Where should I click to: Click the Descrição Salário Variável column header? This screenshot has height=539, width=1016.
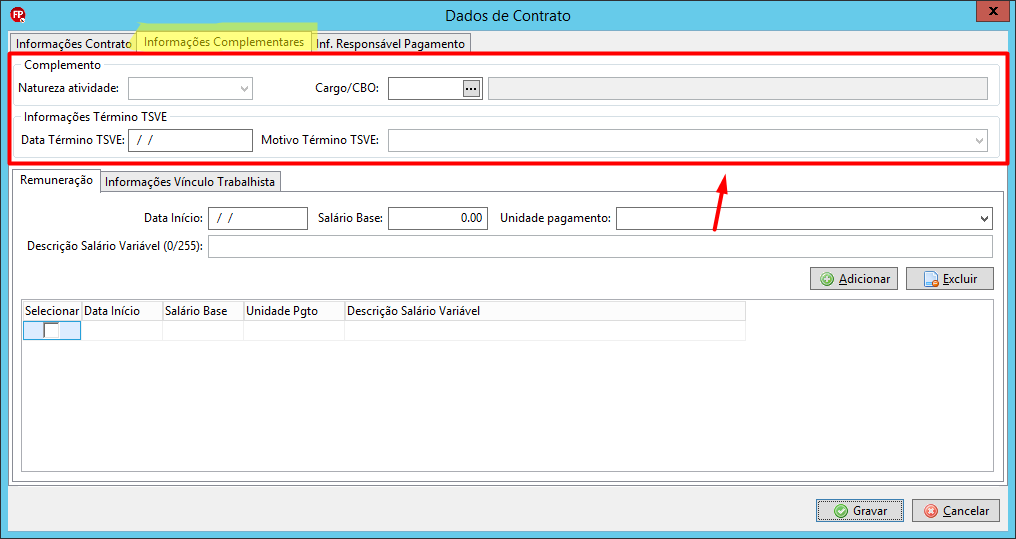[544, 311]
